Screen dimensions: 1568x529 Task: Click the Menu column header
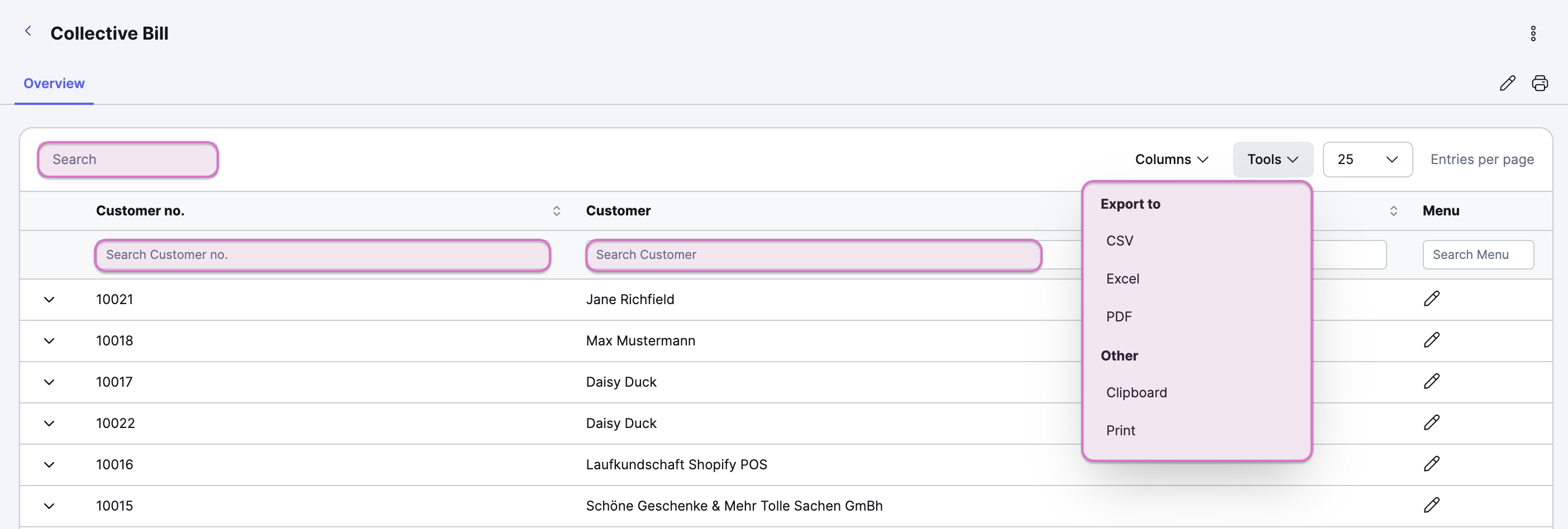tap(1440, 211)
